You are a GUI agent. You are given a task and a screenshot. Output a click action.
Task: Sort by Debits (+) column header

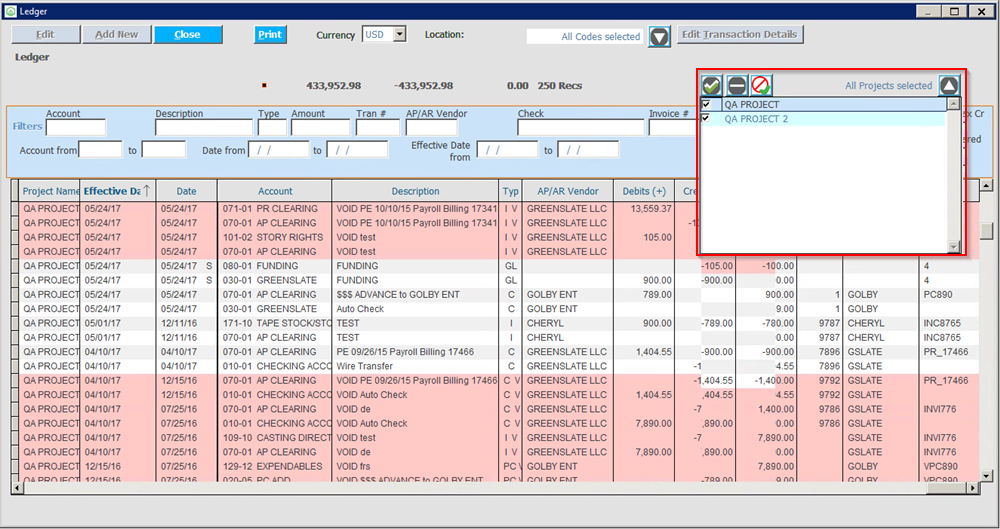pos(644,191)
